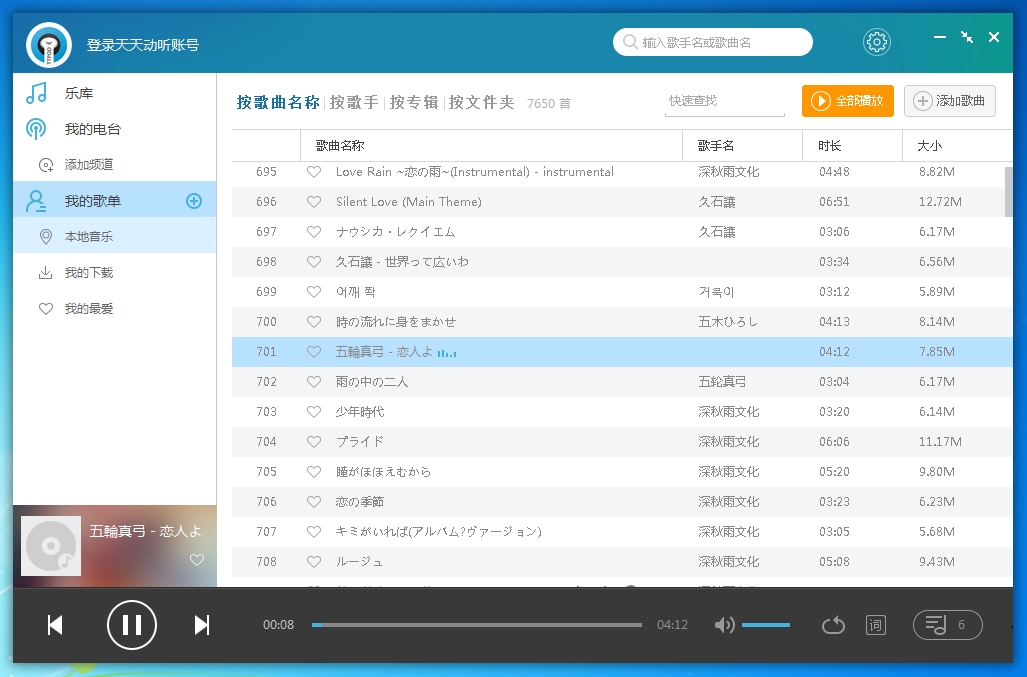Image resolution: width=1027 pixels, height=677 pixels.
Task: Favorite song 702 heart icon
Action: (314, 382)
